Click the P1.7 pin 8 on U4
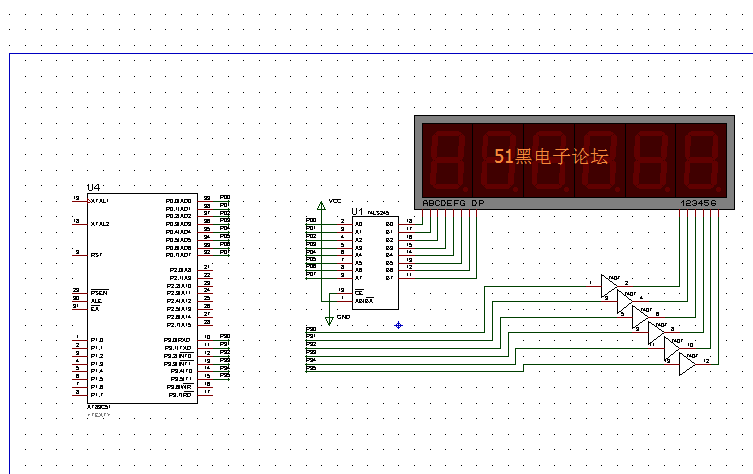 (80, 394)
